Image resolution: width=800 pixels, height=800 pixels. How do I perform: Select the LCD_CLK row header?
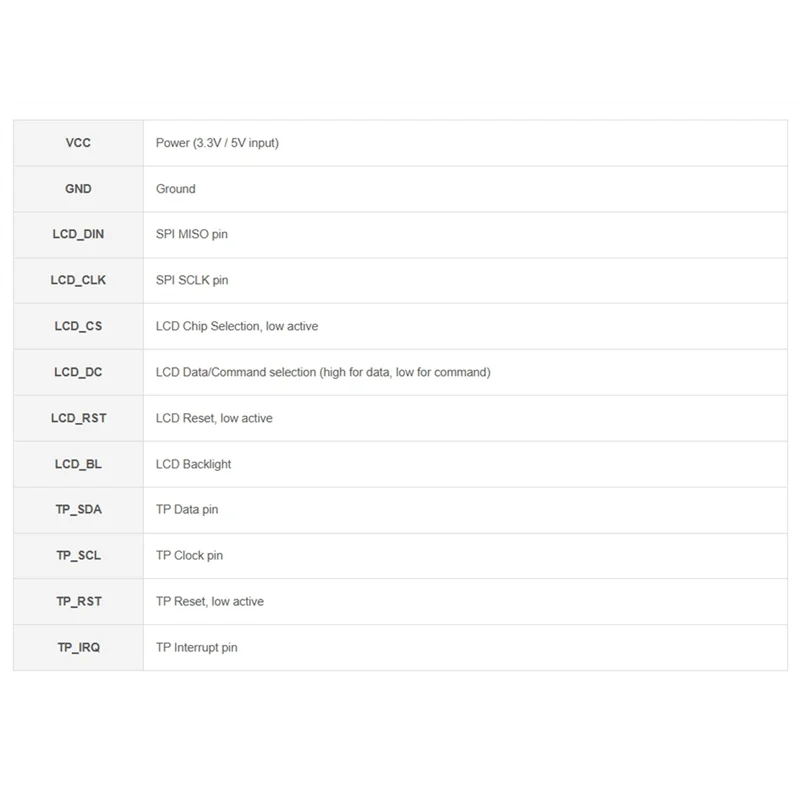pyautogui.click(x=78, y=280)
